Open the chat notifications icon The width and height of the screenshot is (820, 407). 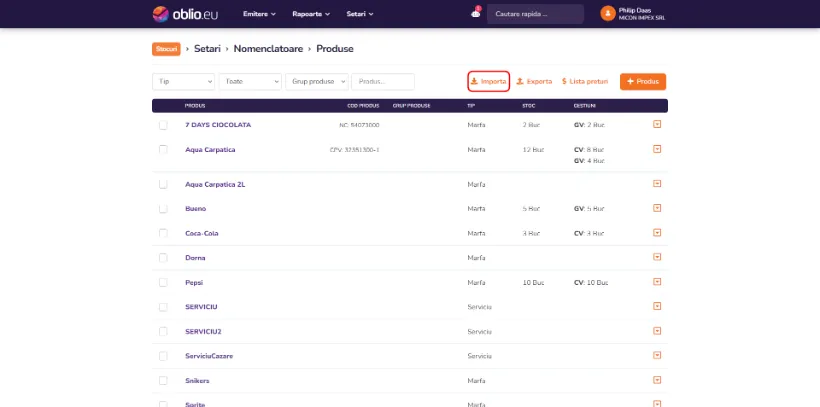click(475, 14)
